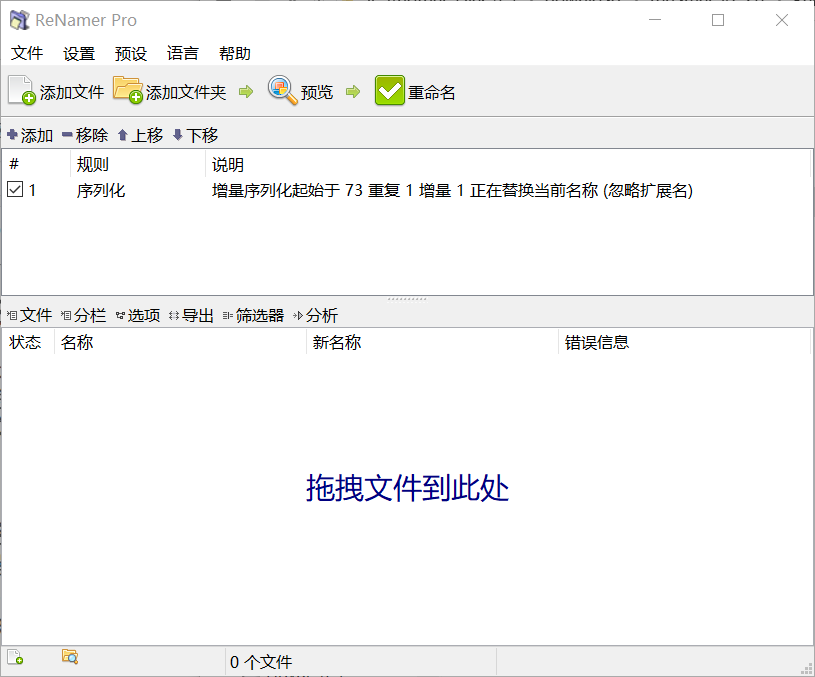Select the 序列化 rule row
The width and height of the screenshot is (815, 677).
click(406, 190)
